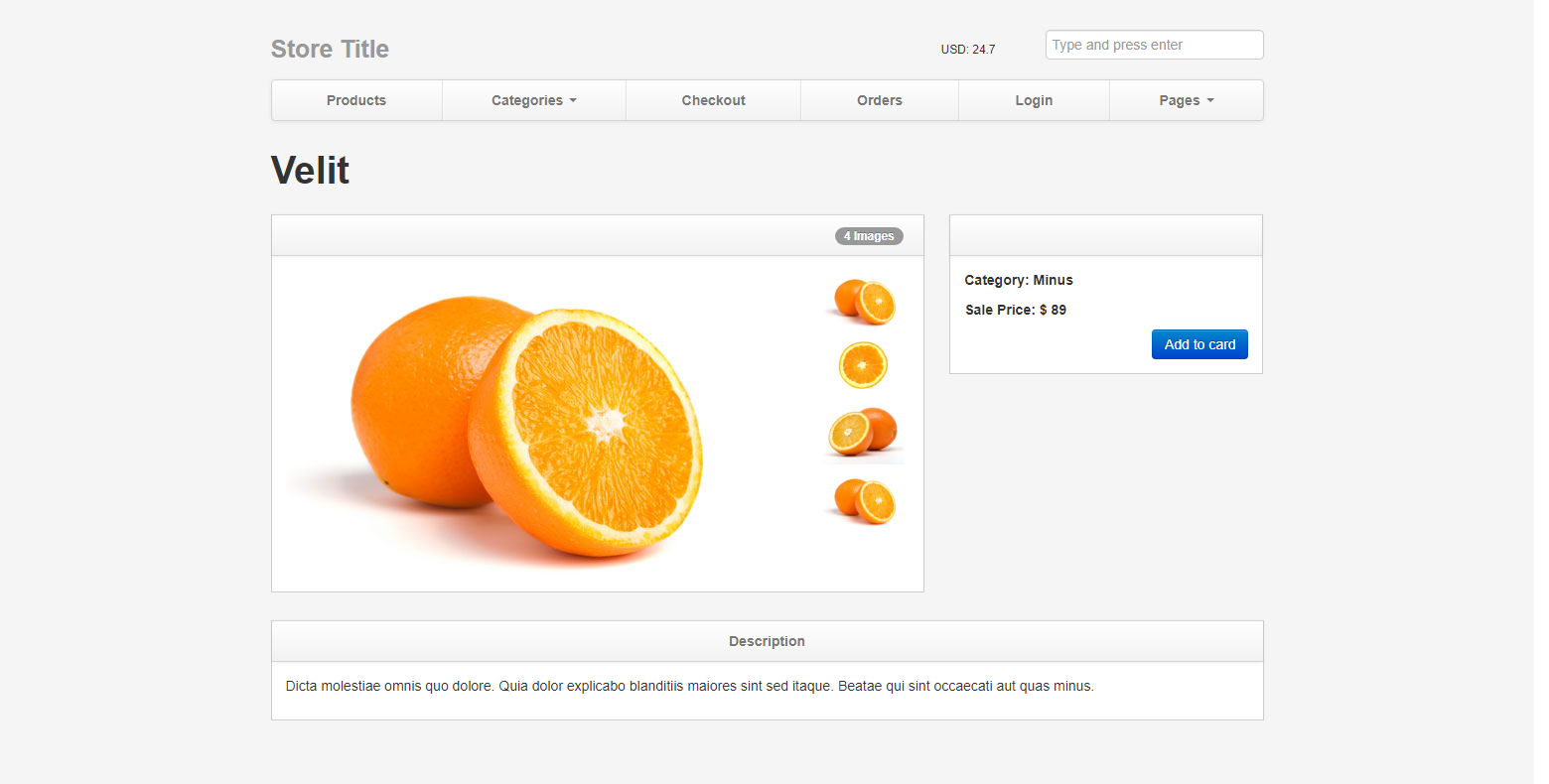Select the third orange thumbnail
Screen dimensions: 1549x784
point(864,433)
